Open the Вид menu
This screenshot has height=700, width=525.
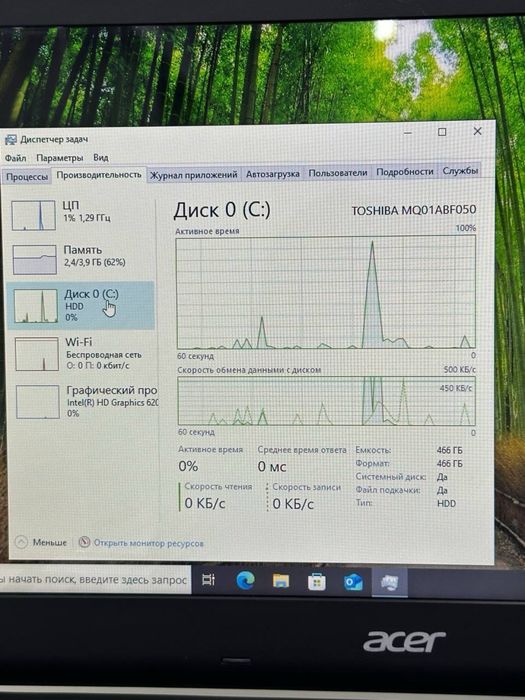pos(101,157)
